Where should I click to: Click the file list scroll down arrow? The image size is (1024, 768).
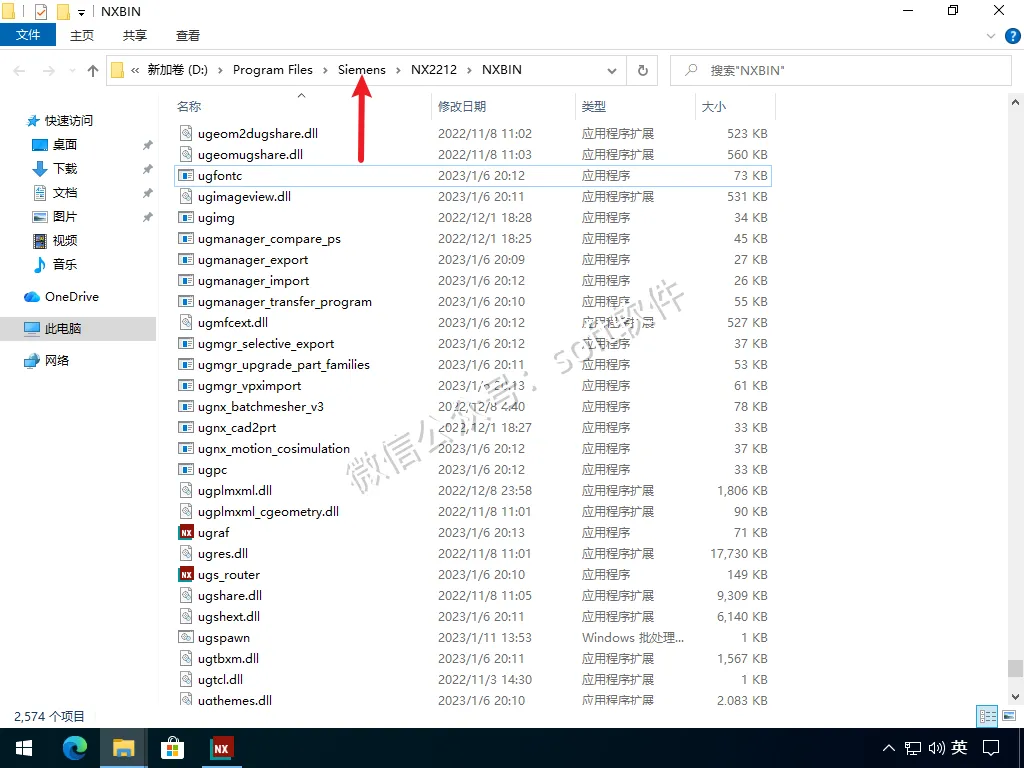1015,696
